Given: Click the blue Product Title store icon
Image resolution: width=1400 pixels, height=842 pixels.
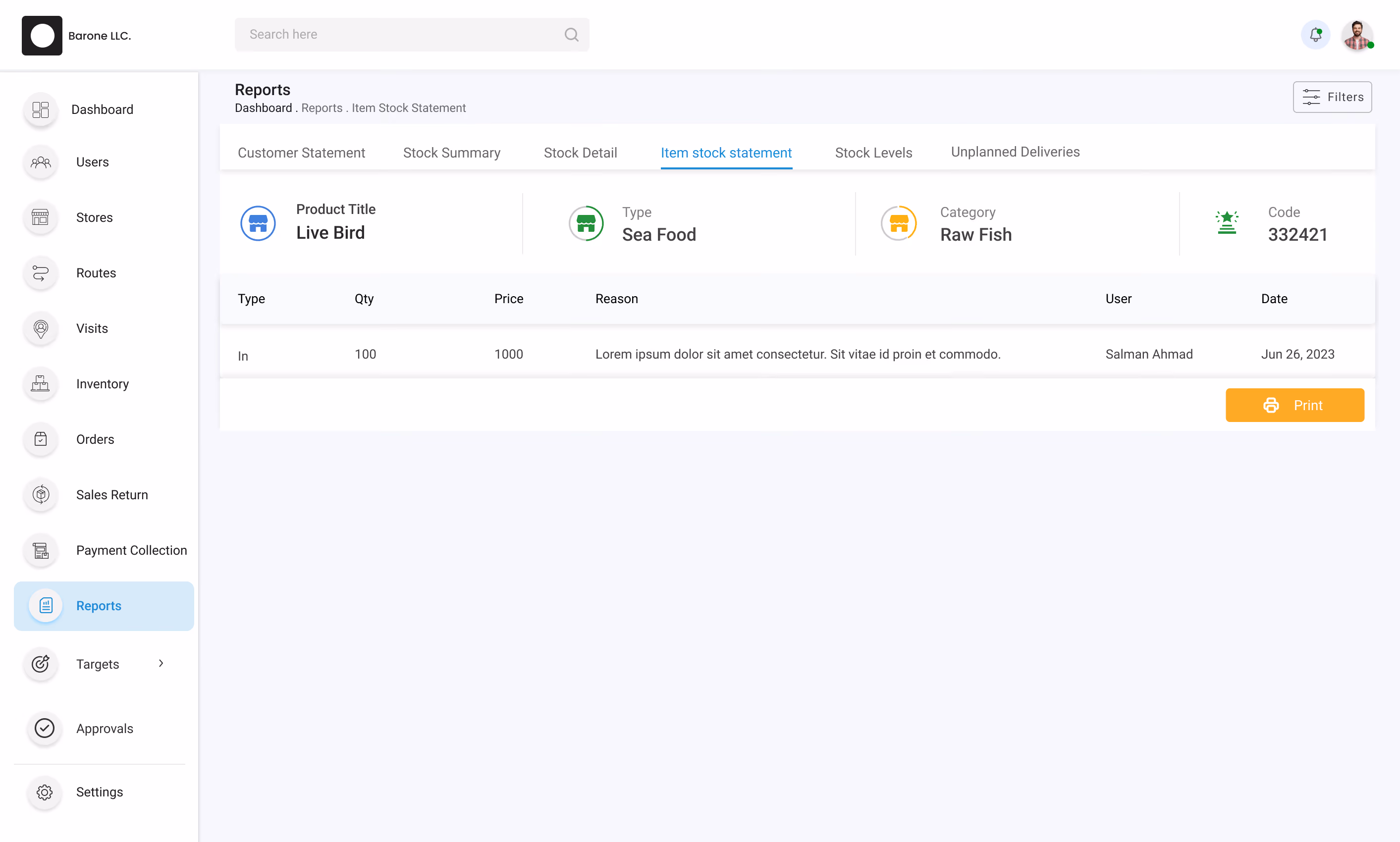Looking at the screenshot, I should click(258, 223).
